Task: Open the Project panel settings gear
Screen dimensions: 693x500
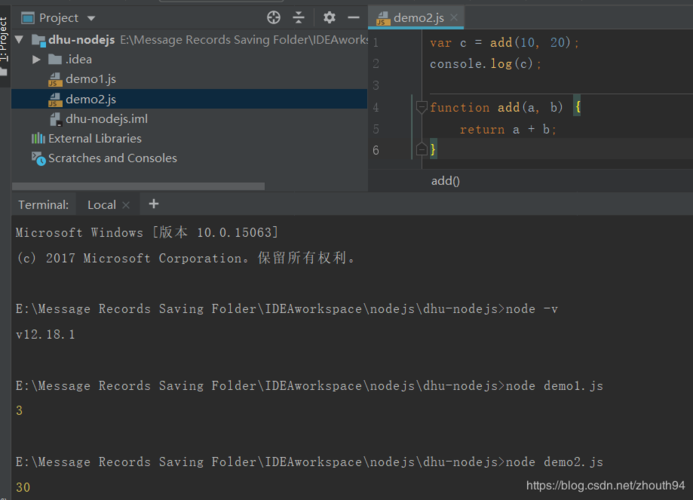Action: click(329, 17)
